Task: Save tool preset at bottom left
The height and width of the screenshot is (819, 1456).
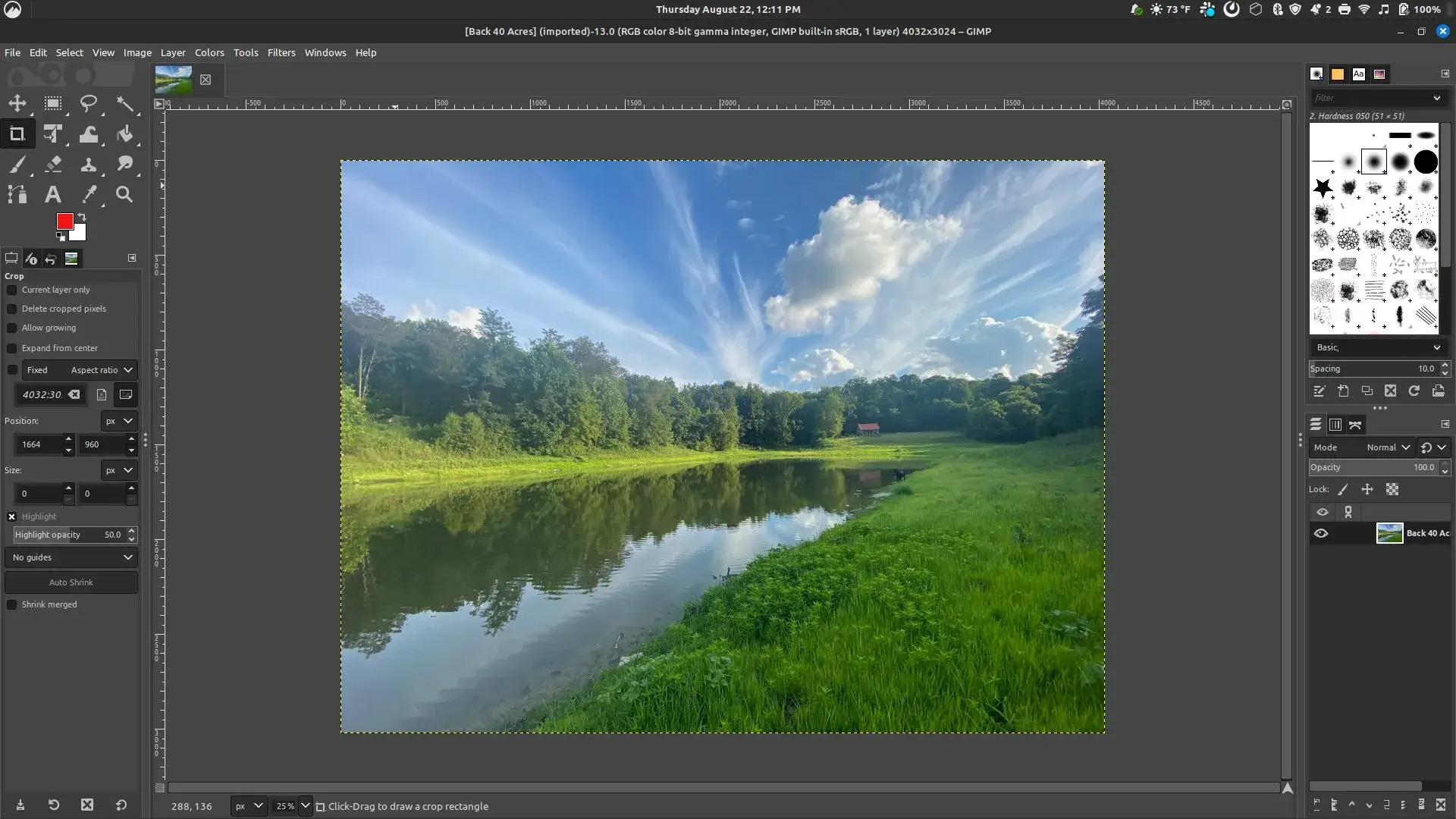Action: (x=20, y=805)
